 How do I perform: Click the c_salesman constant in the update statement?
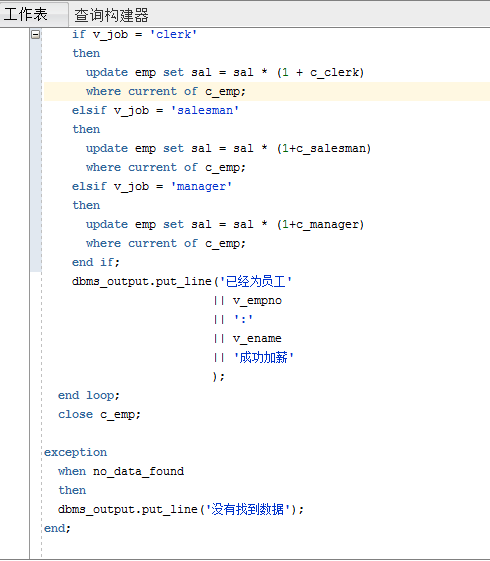338,148
